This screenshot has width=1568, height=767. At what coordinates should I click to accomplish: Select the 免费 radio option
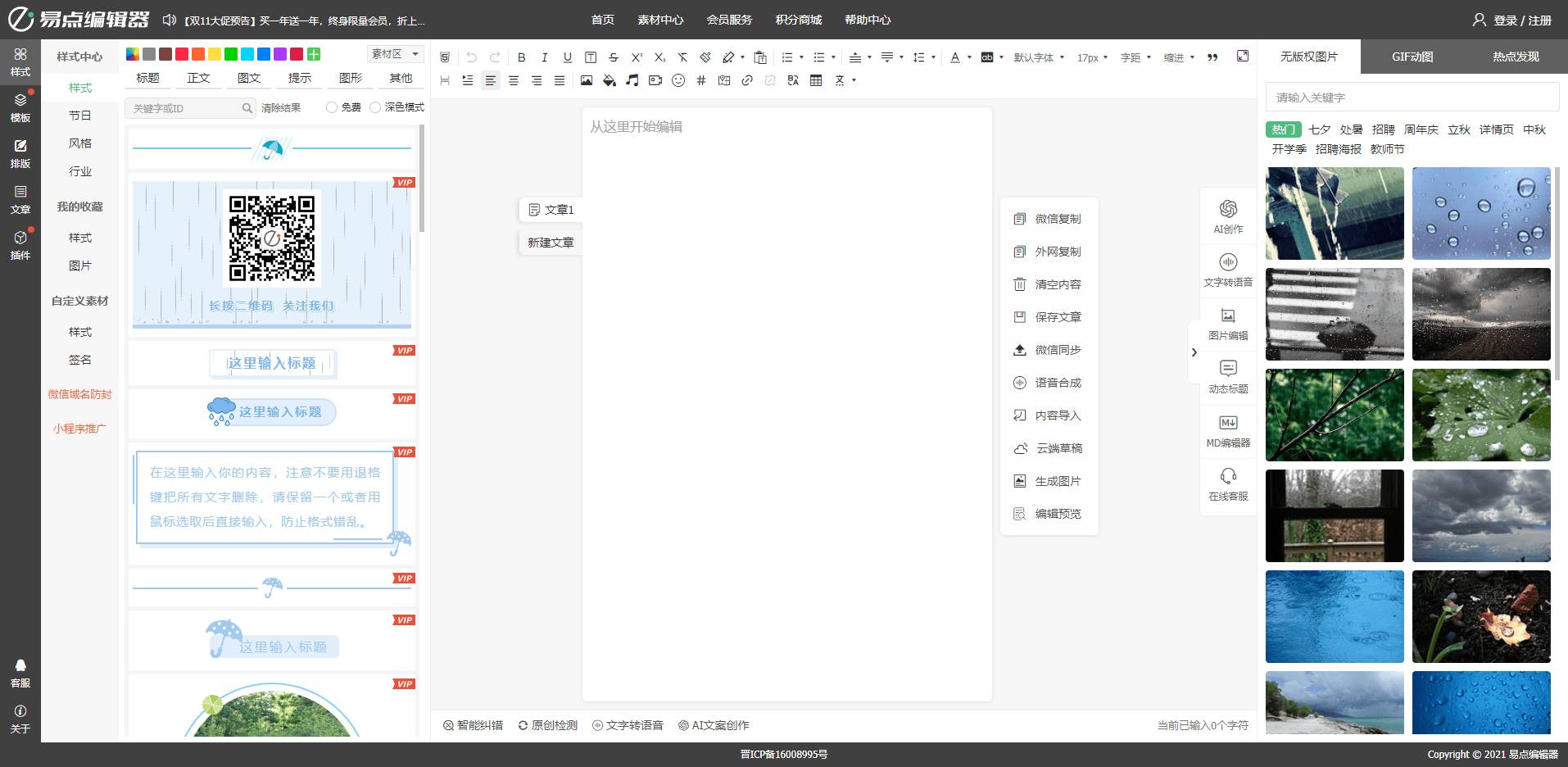[332, 107]
